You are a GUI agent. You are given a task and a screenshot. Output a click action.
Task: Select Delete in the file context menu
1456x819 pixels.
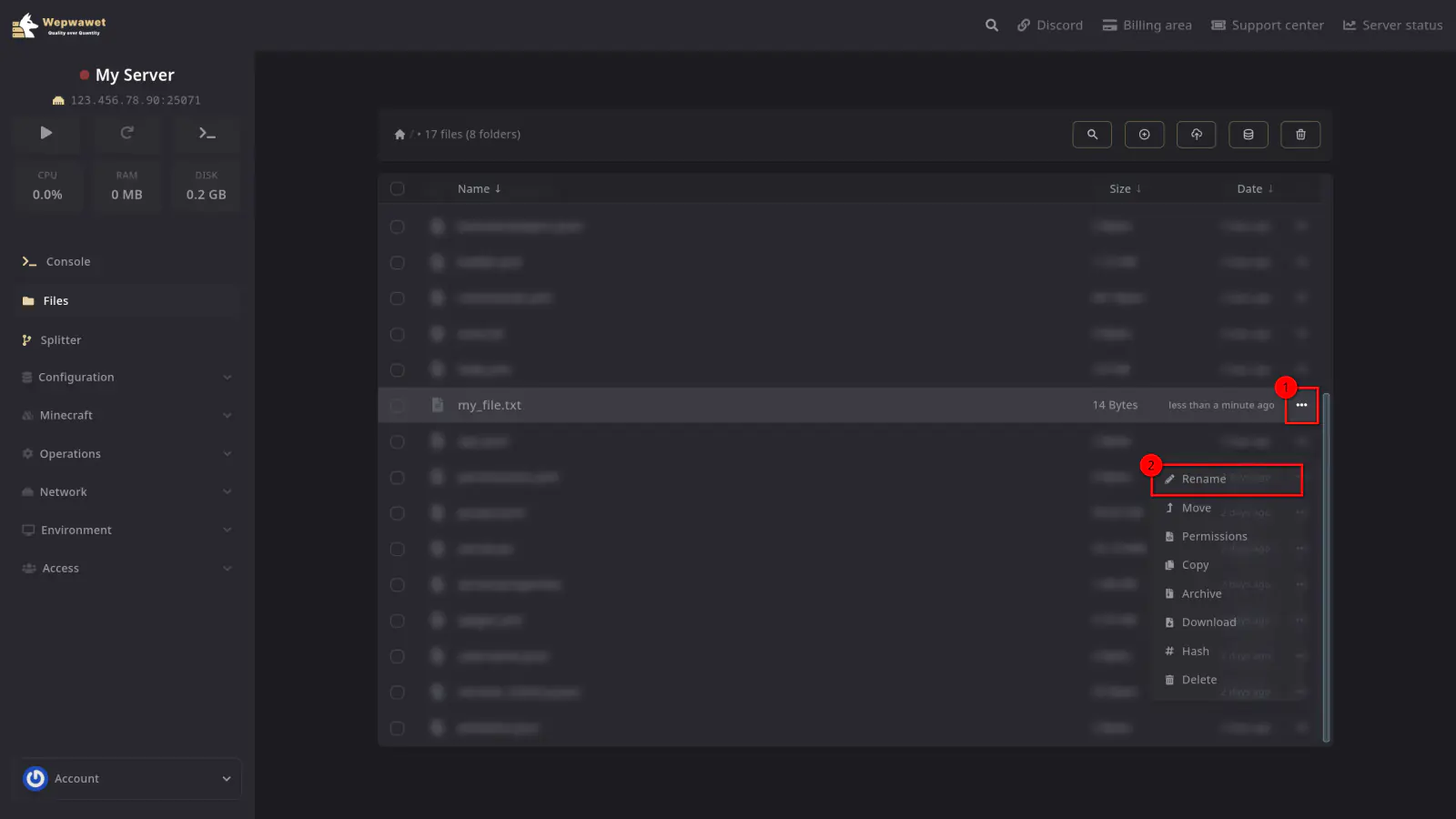click(1198, 680)
